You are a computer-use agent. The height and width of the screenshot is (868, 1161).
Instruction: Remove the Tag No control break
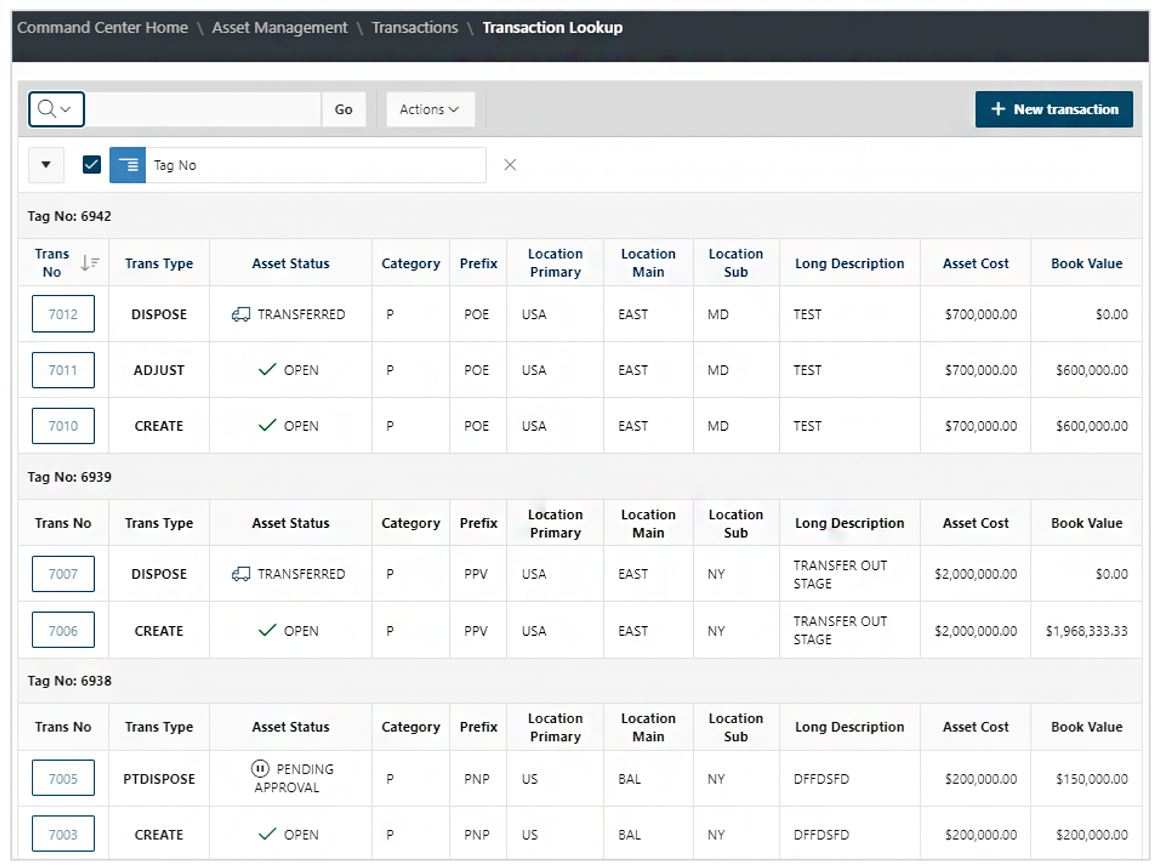point(510,165)
